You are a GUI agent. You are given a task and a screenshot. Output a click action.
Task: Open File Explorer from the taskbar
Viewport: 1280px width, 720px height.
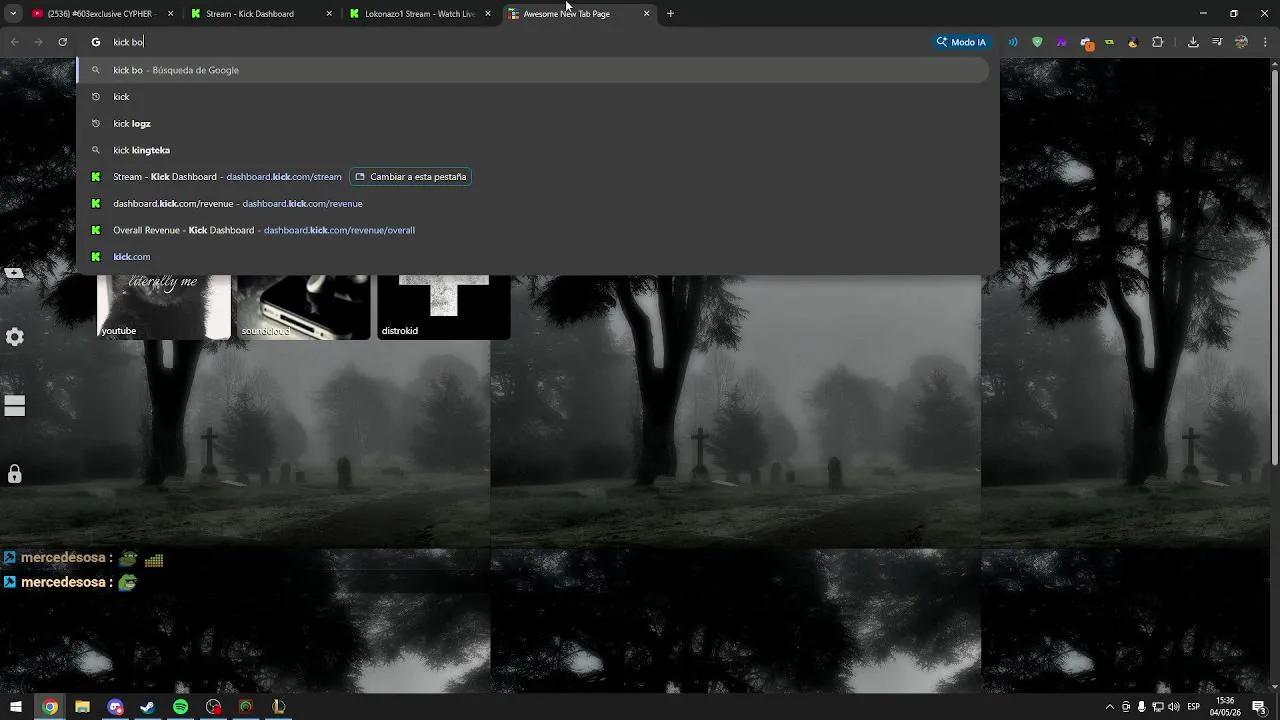[82, 707]
